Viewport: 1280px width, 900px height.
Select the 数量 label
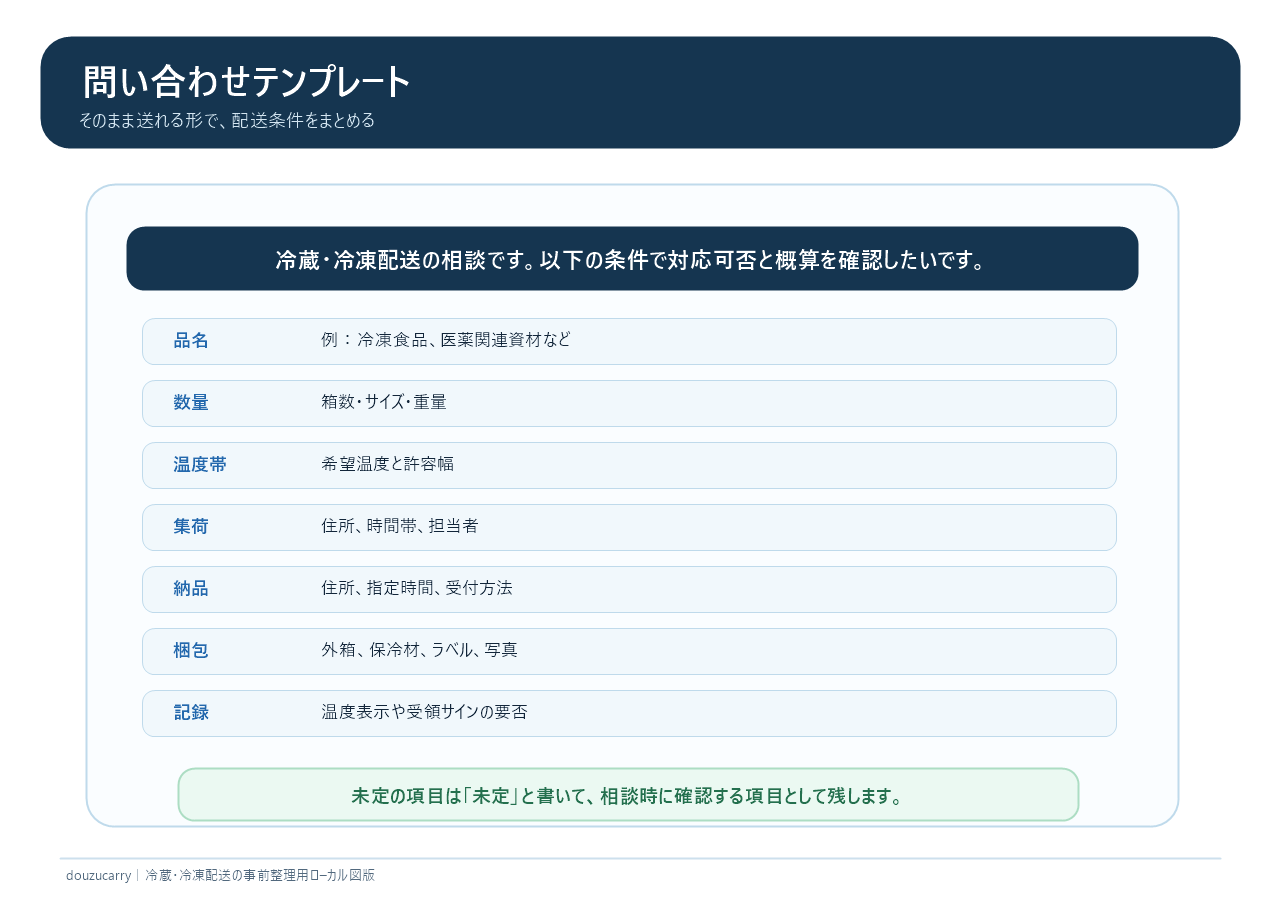tap(191, 403)
